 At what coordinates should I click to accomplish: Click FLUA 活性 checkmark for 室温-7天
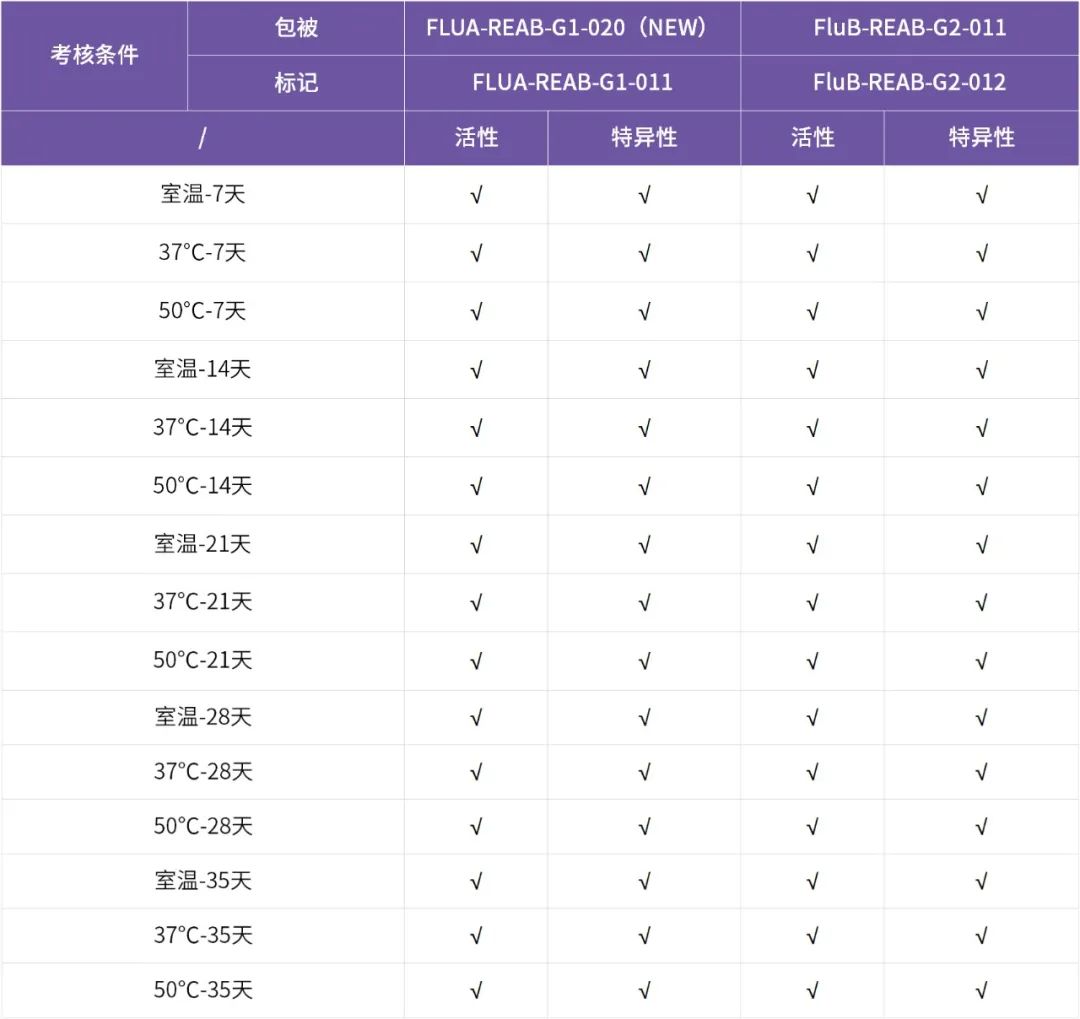(476, 195)
